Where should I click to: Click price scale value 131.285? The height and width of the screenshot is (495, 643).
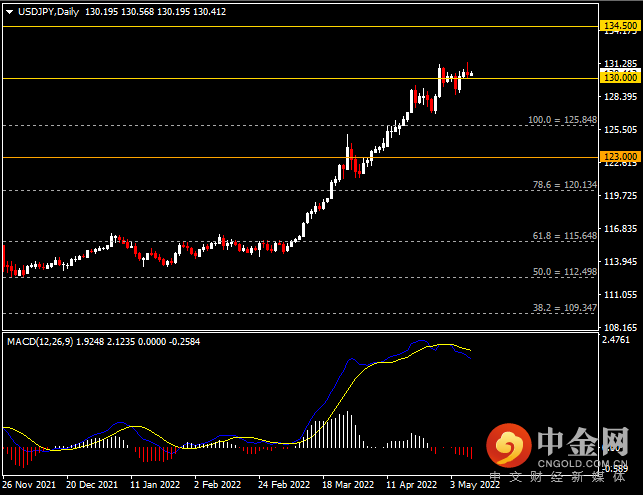(x=621, y=64)
